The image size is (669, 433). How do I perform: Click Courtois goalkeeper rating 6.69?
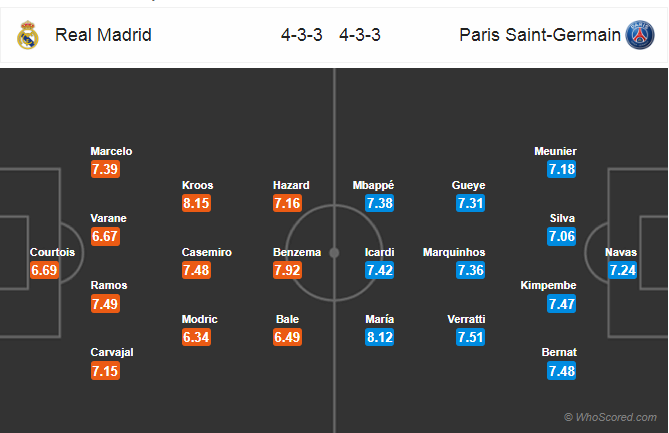[x=44, y=270]
